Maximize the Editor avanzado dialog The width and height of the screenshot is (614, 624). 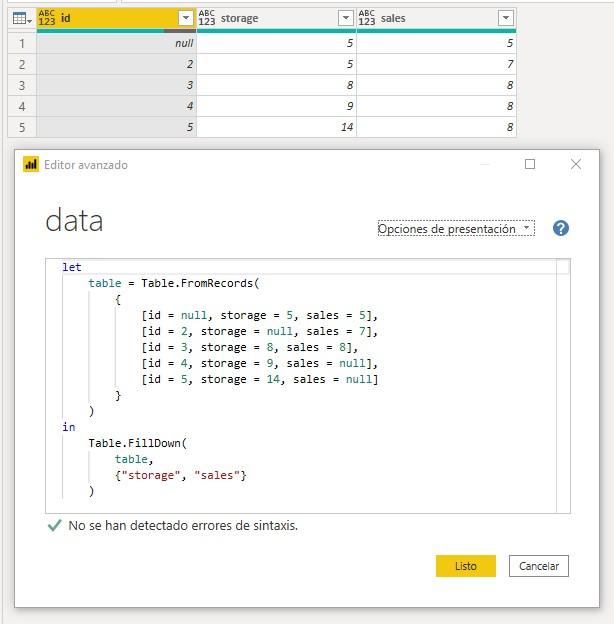(x=530, y=164)
